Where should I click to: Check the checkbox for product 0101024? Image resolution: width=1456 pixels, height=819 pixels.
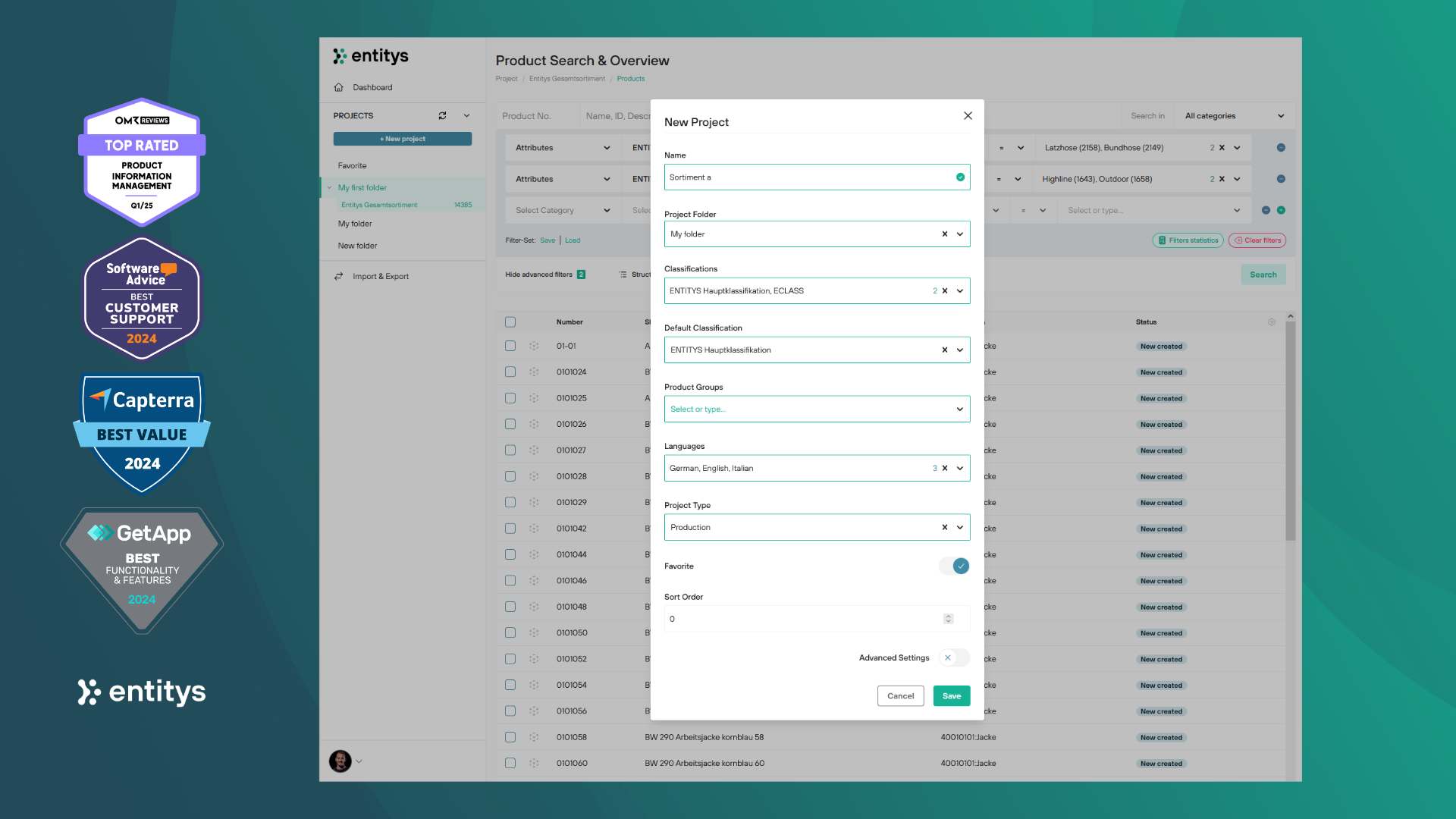pos(510,372)
